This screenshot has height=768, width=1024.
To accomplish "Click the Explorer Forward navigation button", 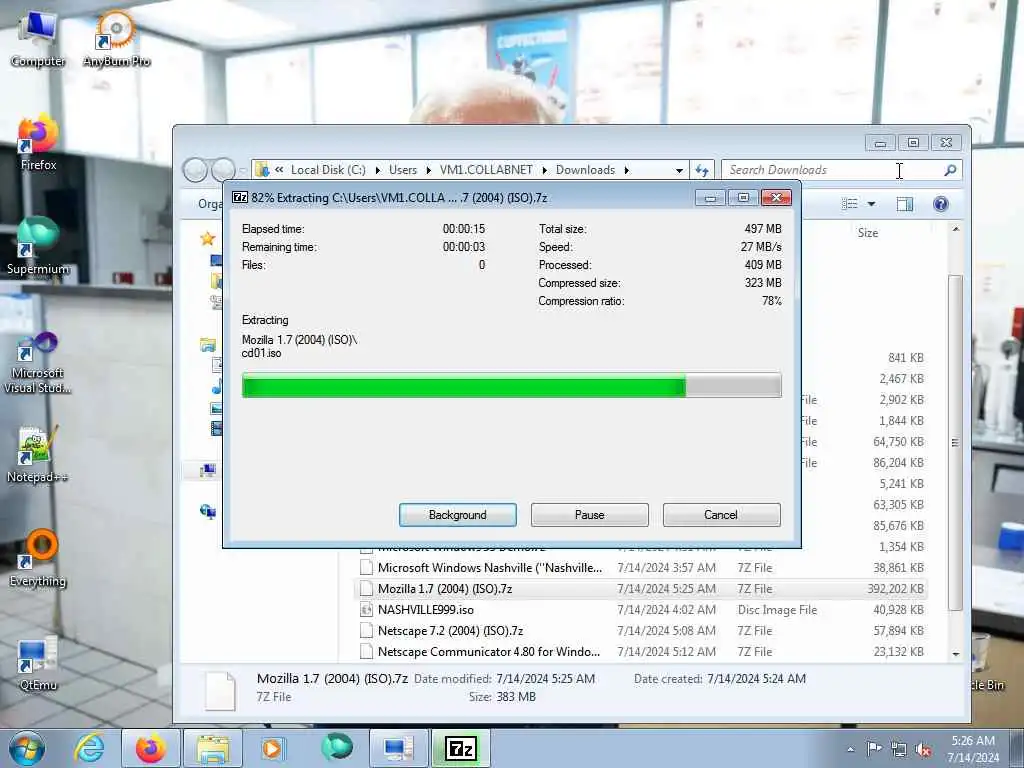I will pyautogui.click(x=222, y=170).
